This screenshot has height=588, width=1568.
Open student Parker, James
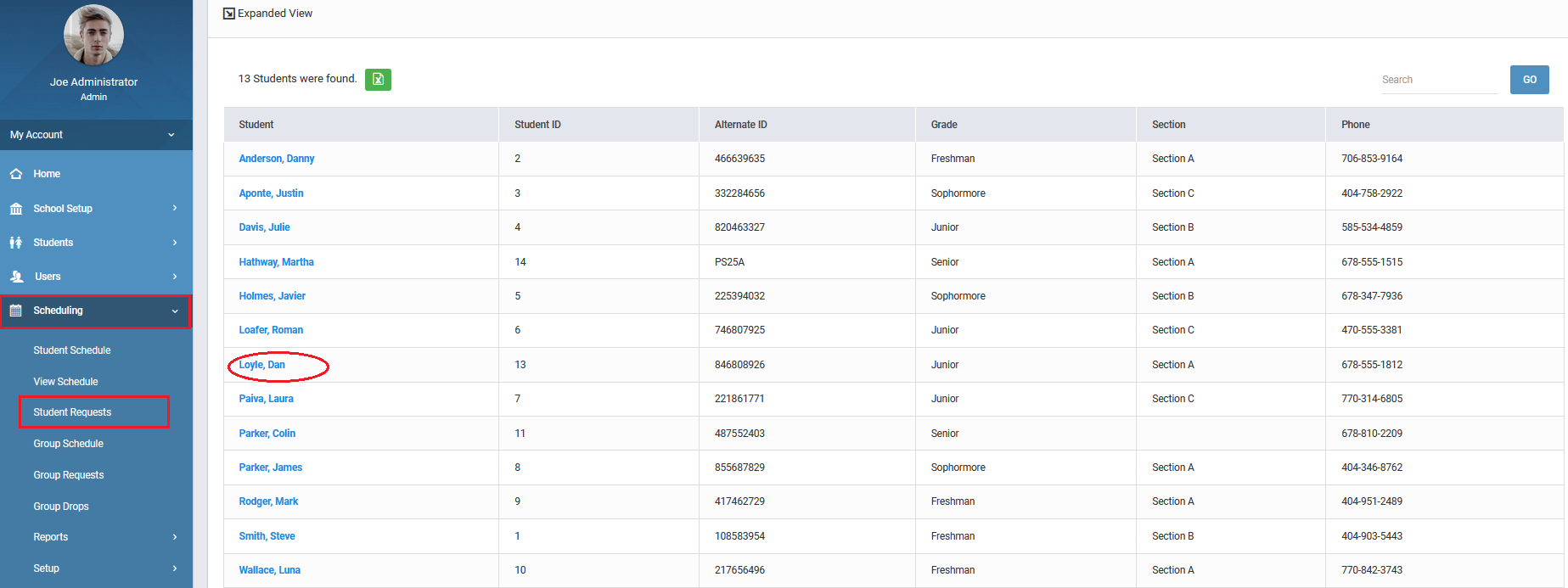[x=270, y=468]
